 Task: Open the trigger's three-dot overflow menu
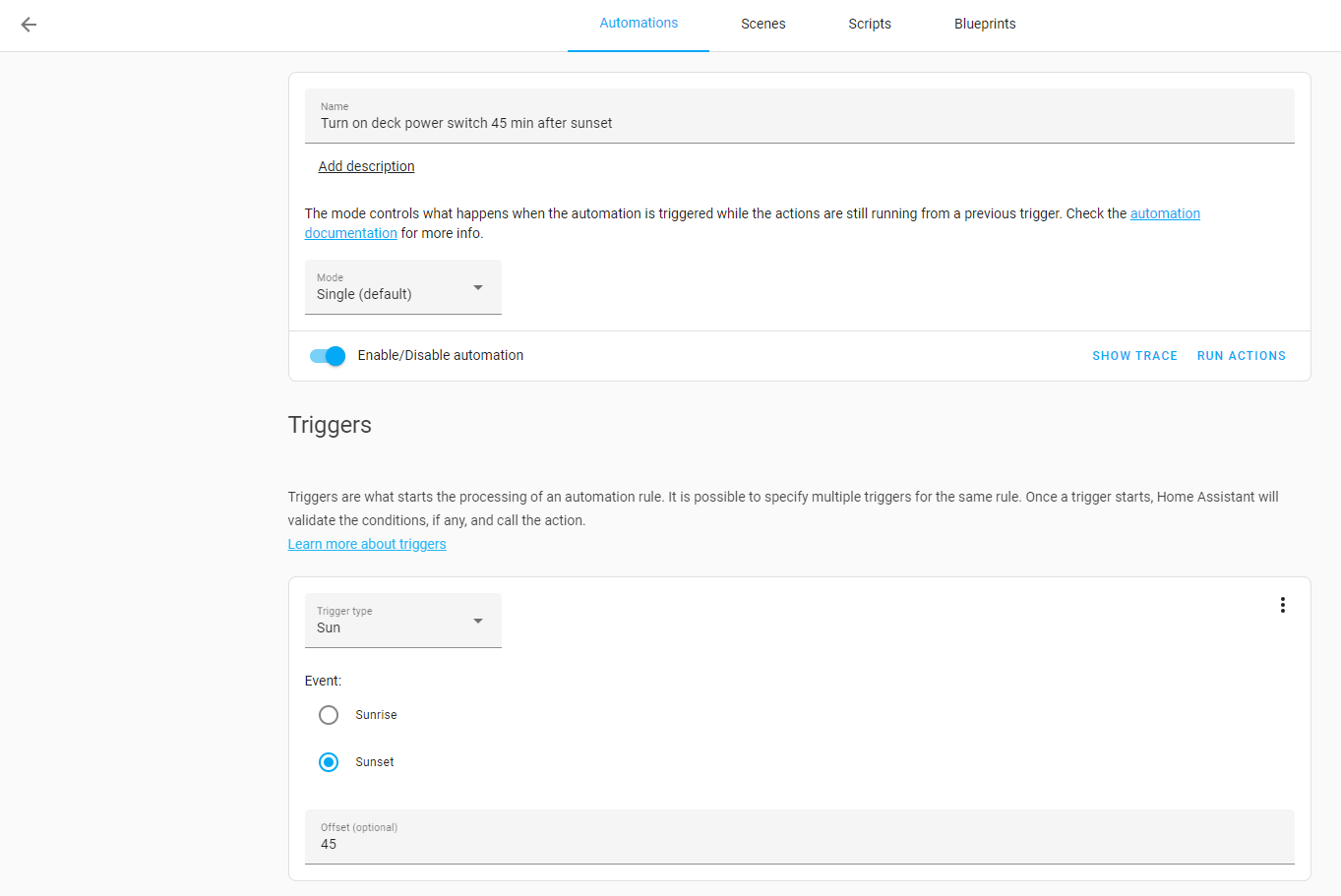click(x=1282, y=605)
